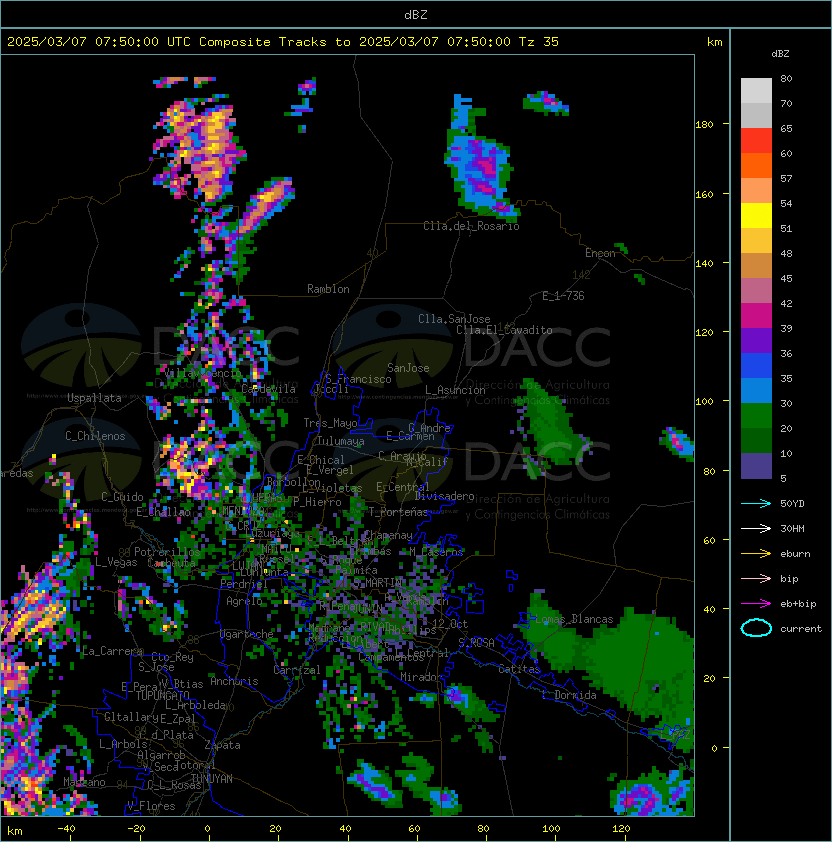
Task: Select the light blue 30-35 dBZ swatch
Action: pyautogui.click(x=756, y=391)
